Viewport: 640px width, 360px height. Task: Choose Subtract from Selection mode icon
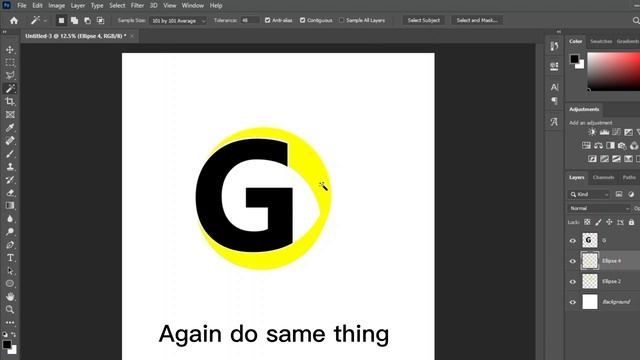87,20
